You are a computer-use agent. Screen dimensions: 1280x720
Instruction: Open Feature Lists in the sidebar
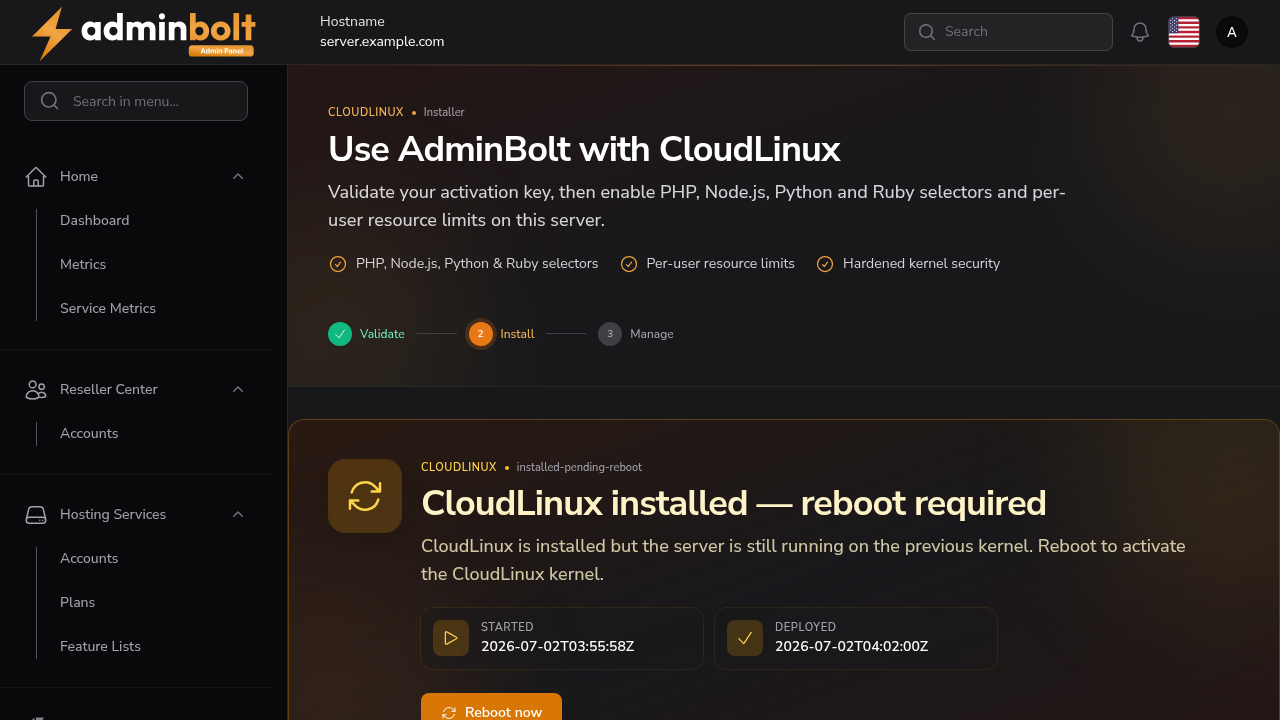point(100,646)
